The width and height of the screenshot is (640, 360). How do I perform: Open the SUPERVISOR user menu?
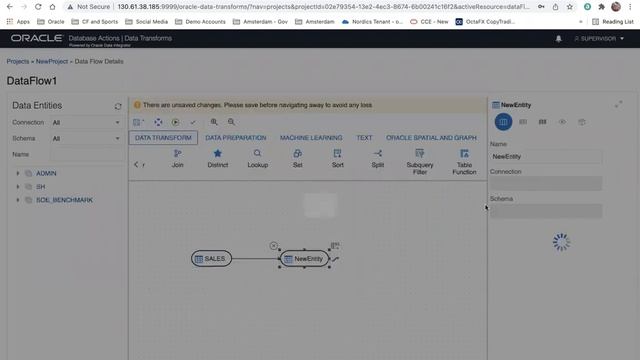[x=599, y=39]
